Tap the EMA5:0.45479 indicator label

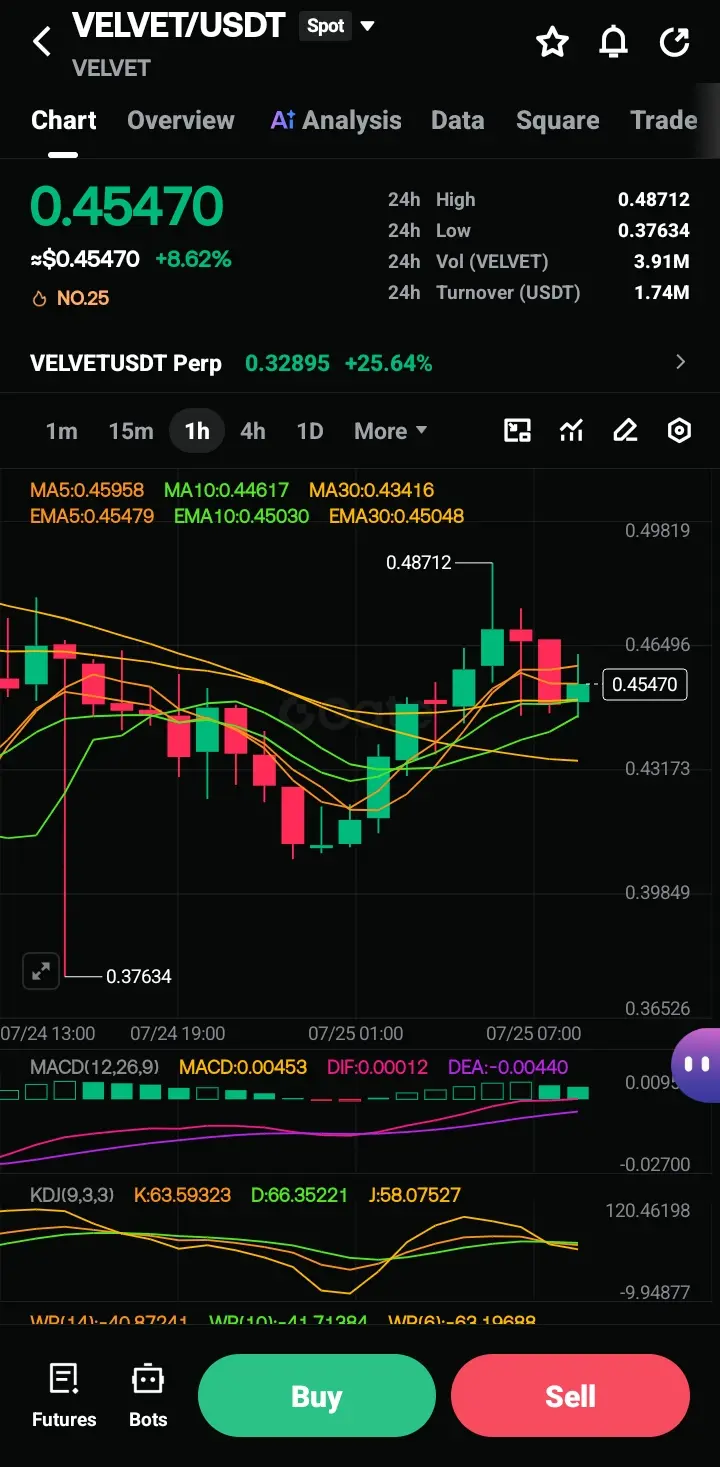pos(92,516)
